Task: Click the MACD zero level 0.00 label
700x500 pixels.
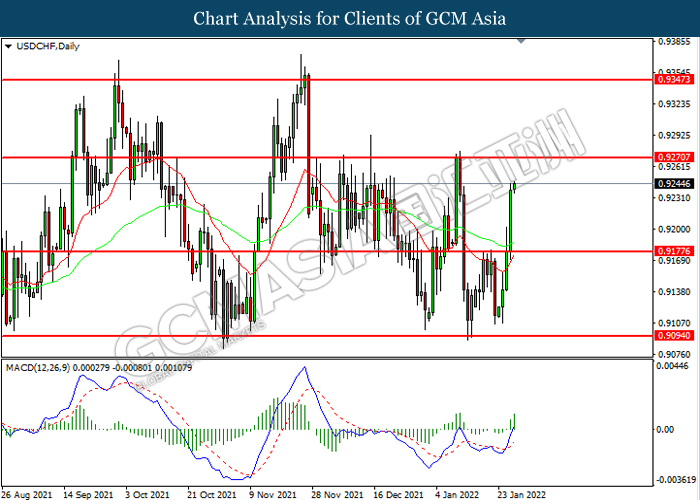Action: 666,429
